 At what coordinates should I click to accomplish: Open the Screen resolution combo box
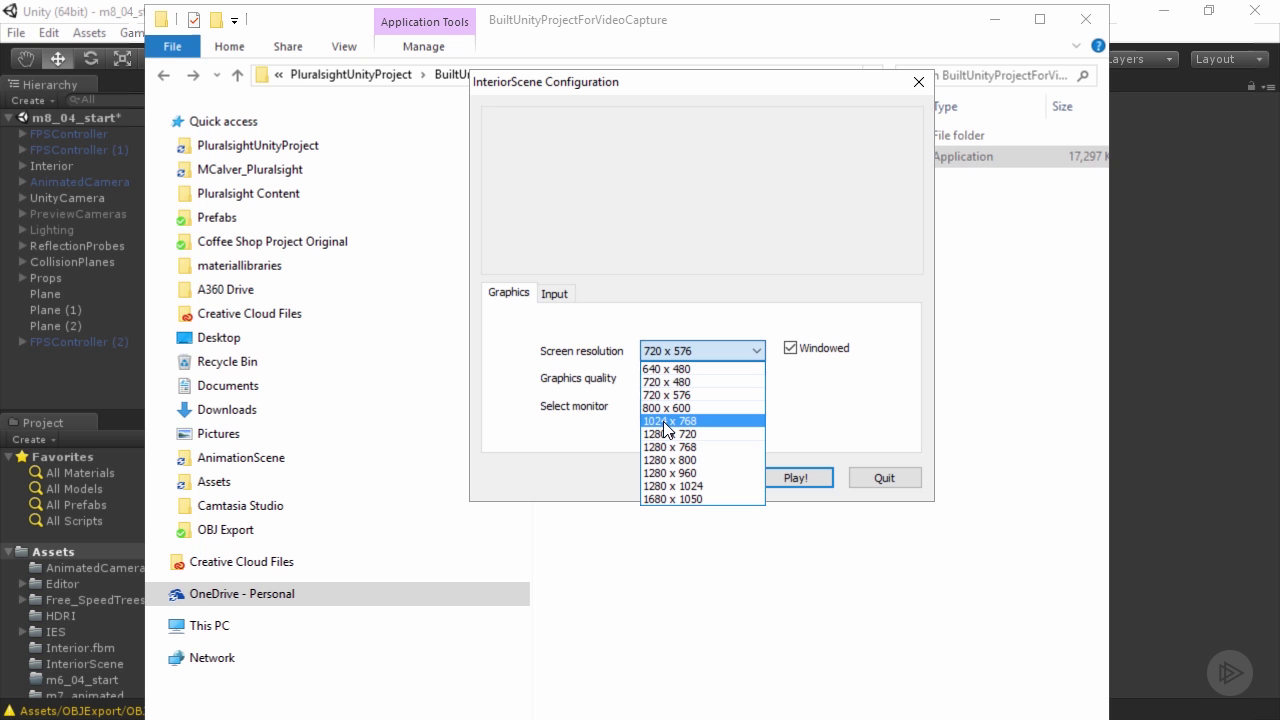[702, 351]
